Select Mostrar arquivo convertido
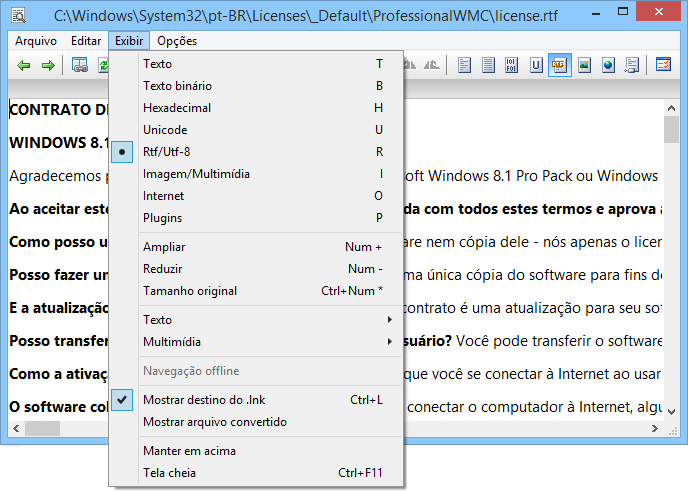This screenshot has height=491, width=688. click(256, 422)
